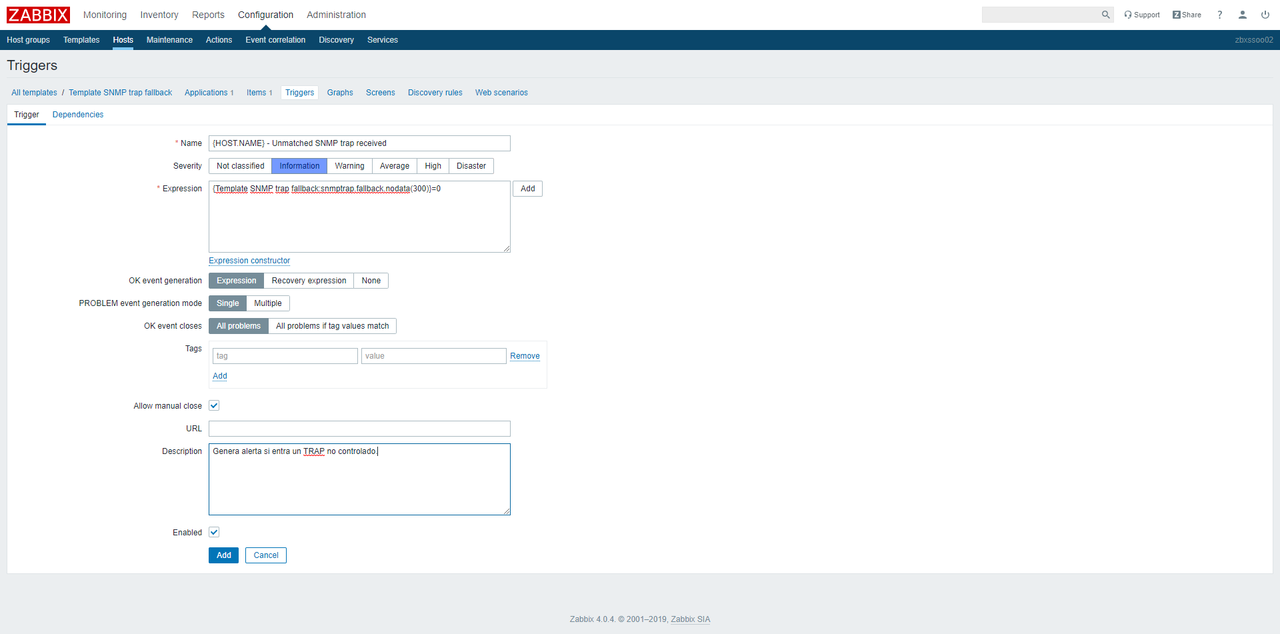
Task: Remove the tag row via the Remove link
Action: click(x=525, y=356)
